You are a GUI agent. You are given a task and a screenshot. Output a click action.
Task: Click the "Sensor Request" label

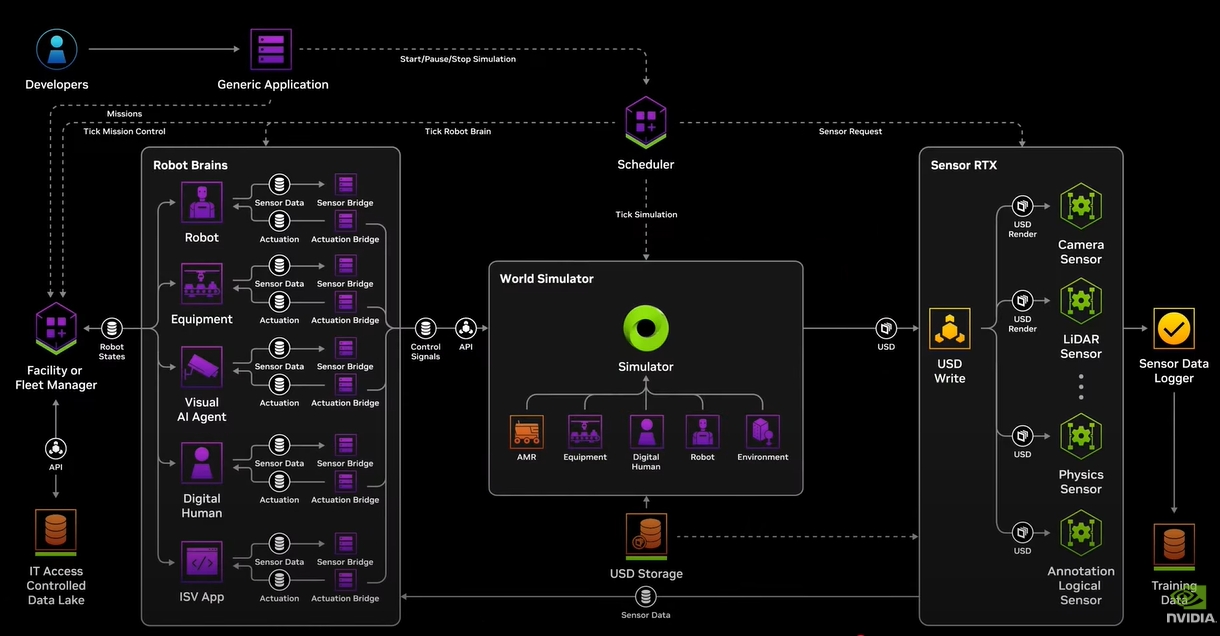point(851,131)
